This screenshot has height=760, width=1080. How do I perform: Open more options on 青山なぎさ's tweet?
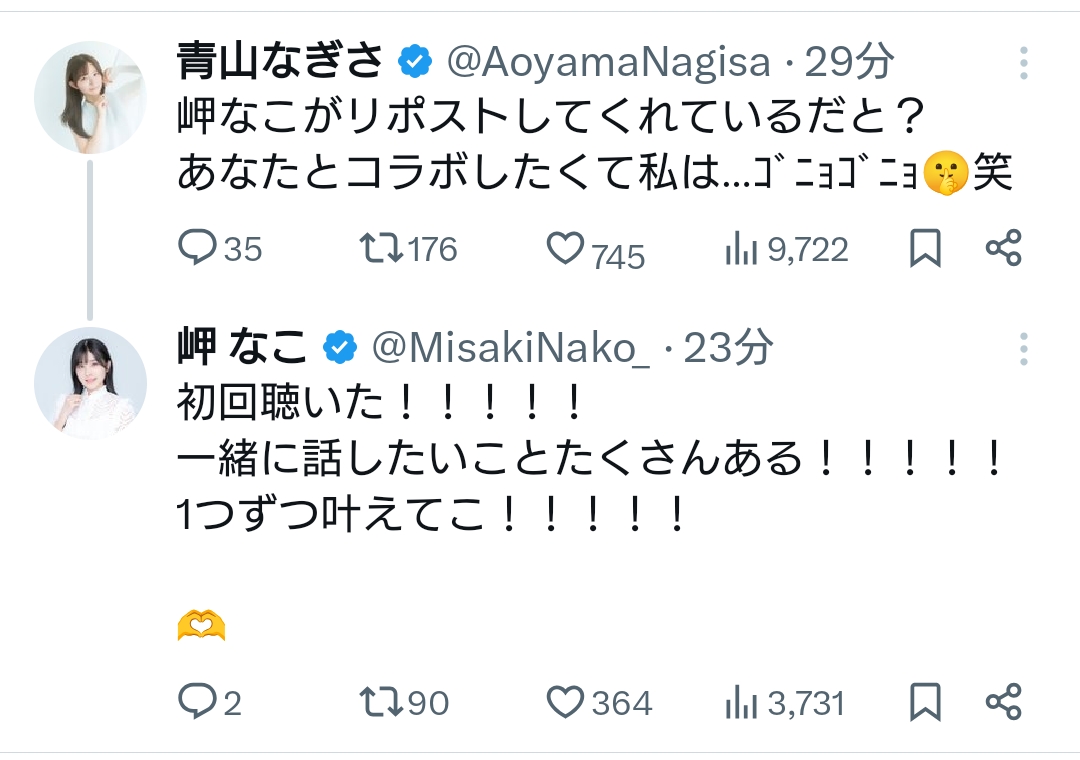click(x=1023, y=63)
